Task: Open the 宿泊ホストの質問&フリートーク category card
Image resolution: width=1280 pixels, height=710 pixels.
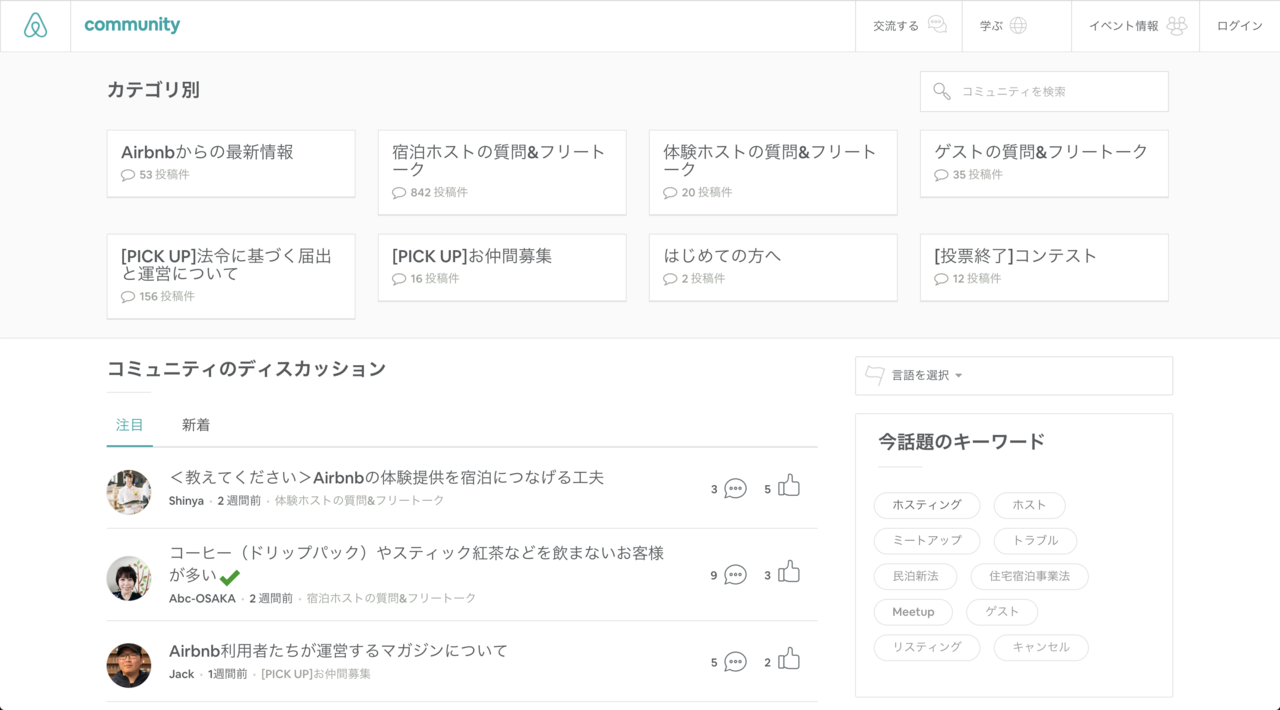Action: 502,172
